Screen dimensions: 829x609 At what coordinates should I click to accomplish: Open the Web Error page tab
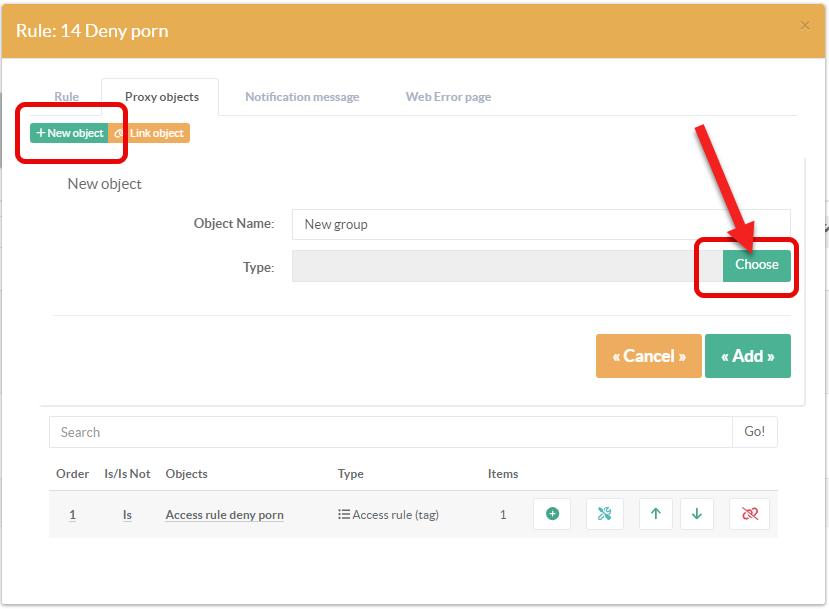click(448, 97)
